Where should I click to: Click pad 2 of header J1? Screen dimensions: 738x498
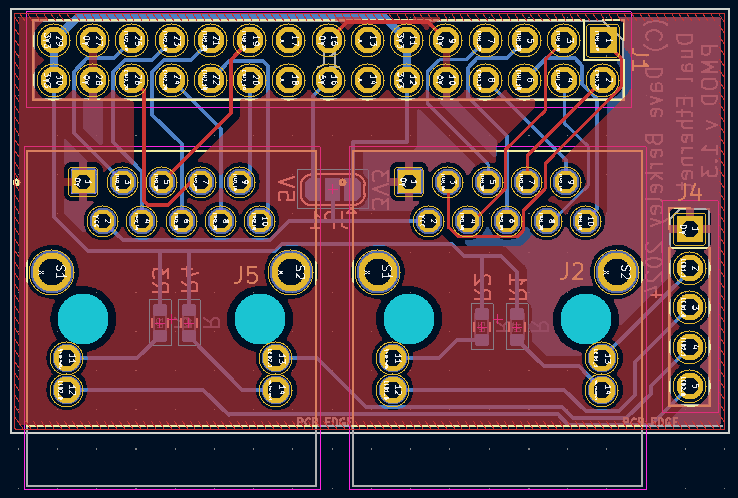(x=602, y=80)
